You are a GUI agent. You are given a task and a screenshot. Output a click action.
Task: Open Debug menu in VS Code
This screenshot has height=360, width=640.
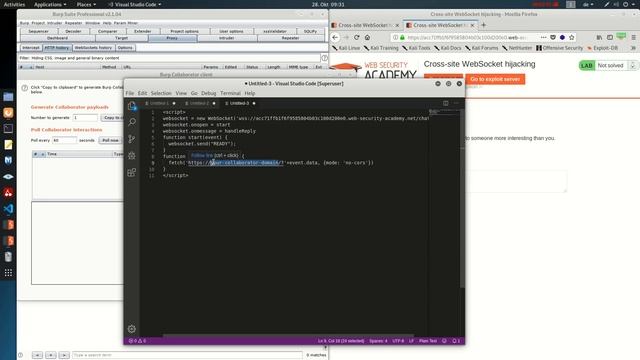tap(209, 93)
